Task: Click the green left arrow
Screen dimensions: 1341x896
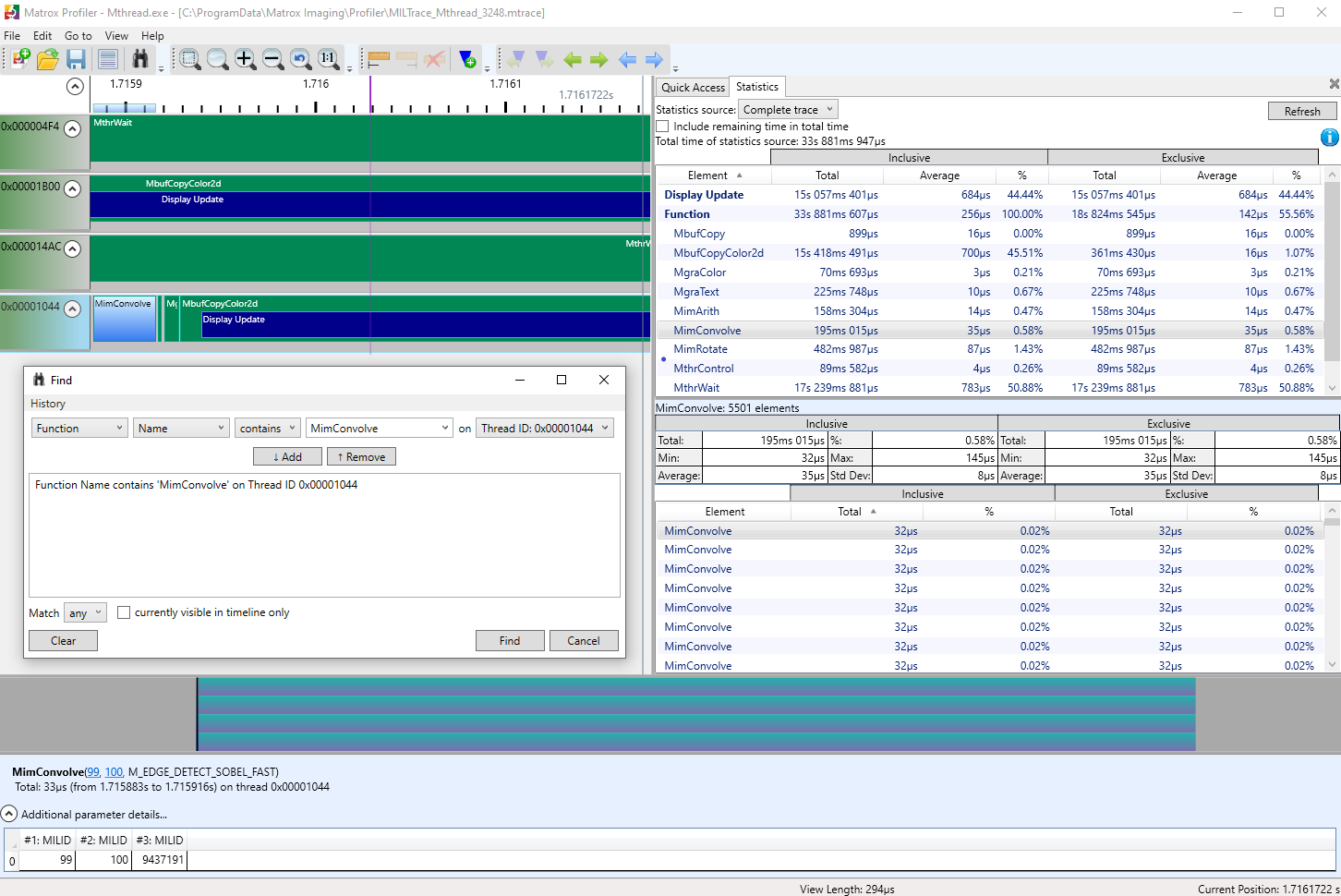Action: tap(573, 60)
